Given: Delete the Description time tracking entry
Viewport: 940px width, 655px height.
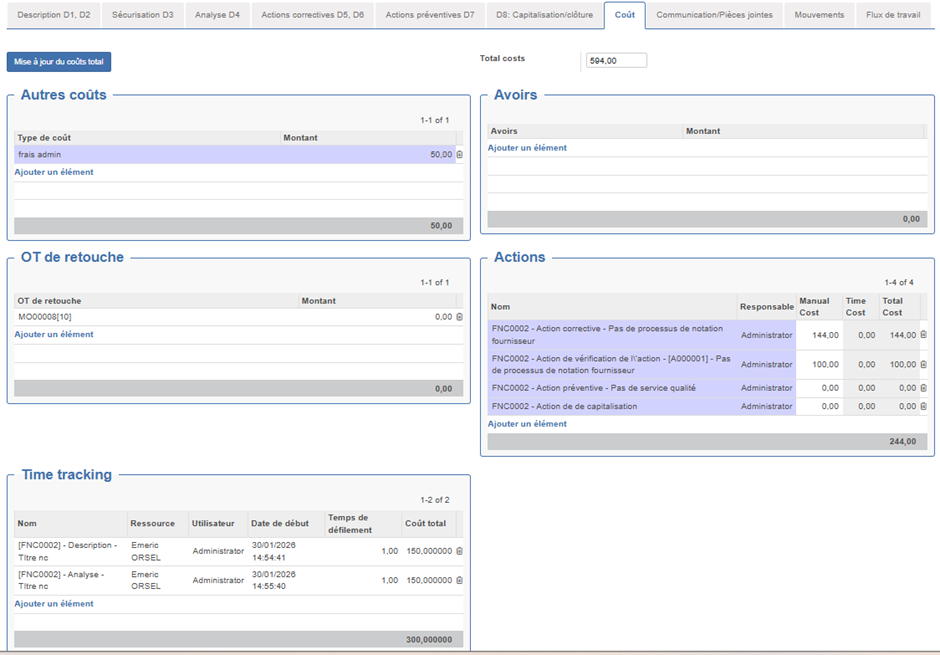Looking at the screenshot, I should click(x=460, y=551).
